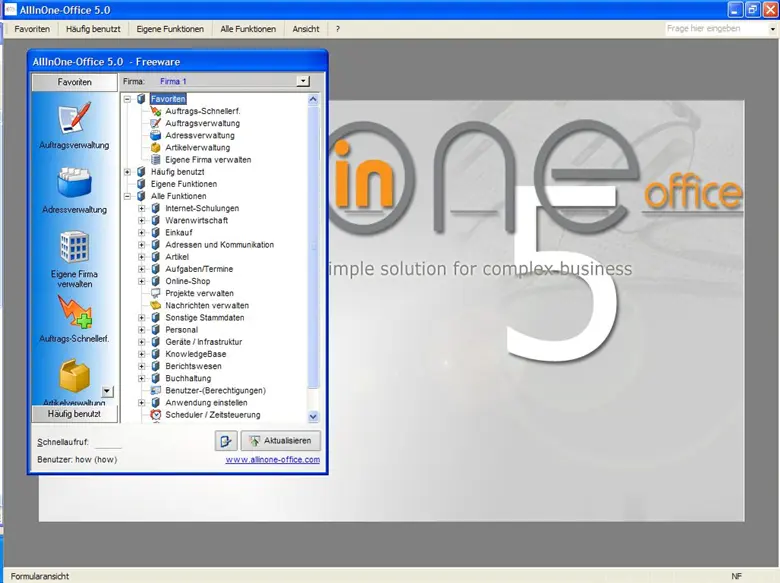Image resolution: width=780 pixels, height=583 pixels.
Task: Click the KnowledgeBase book icon
Action: click(x=156, y=354)
